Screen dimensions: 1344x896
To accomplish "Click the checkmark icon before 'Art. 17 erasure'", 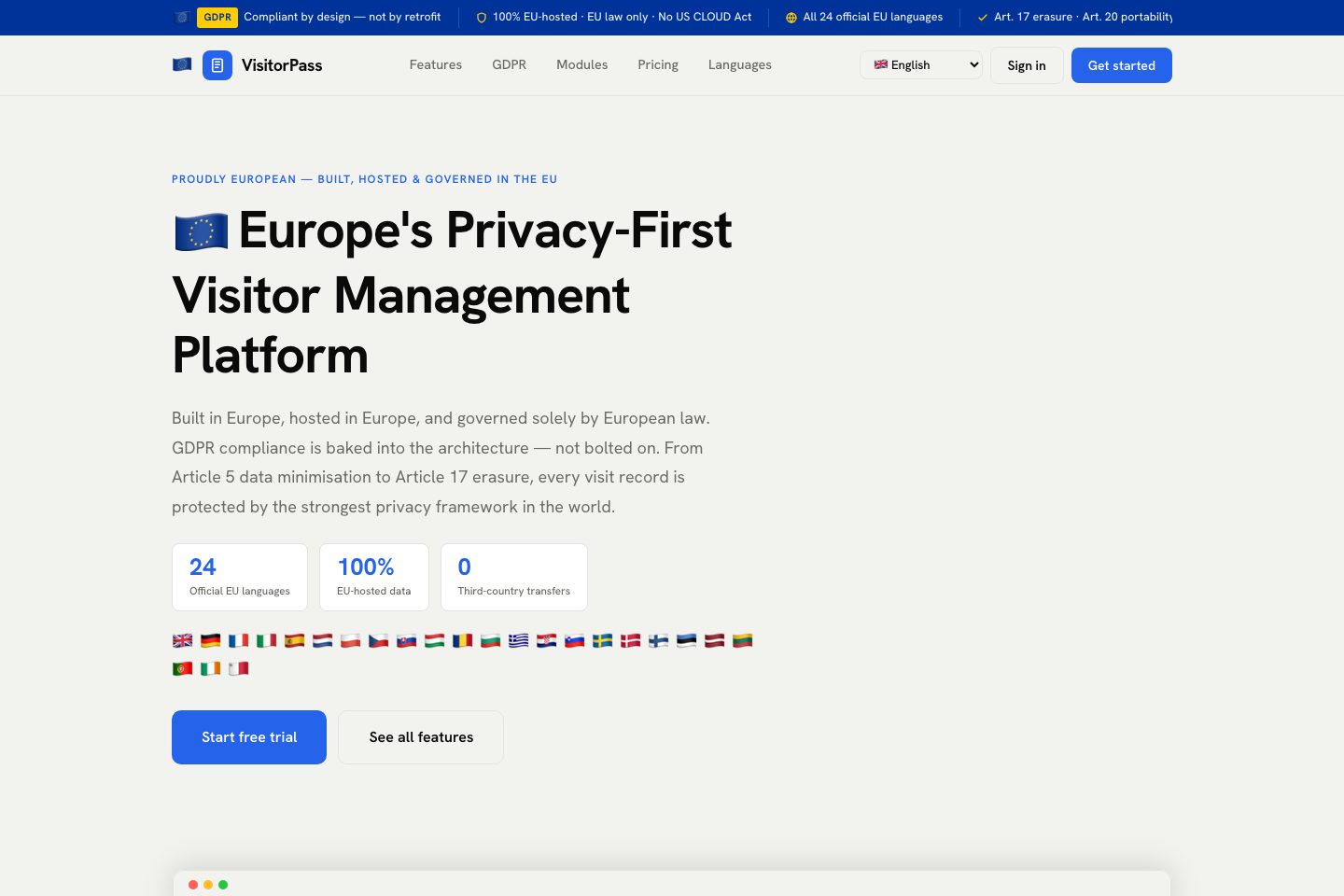I will pyautogui.click(x=983, y=18).
